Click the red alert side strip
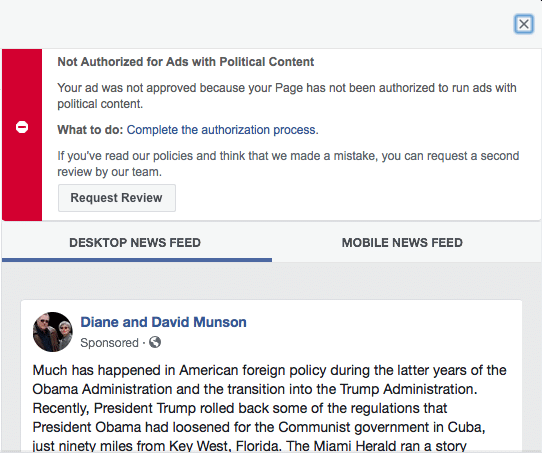Viewport: 542px width, 462px height. 22,135
